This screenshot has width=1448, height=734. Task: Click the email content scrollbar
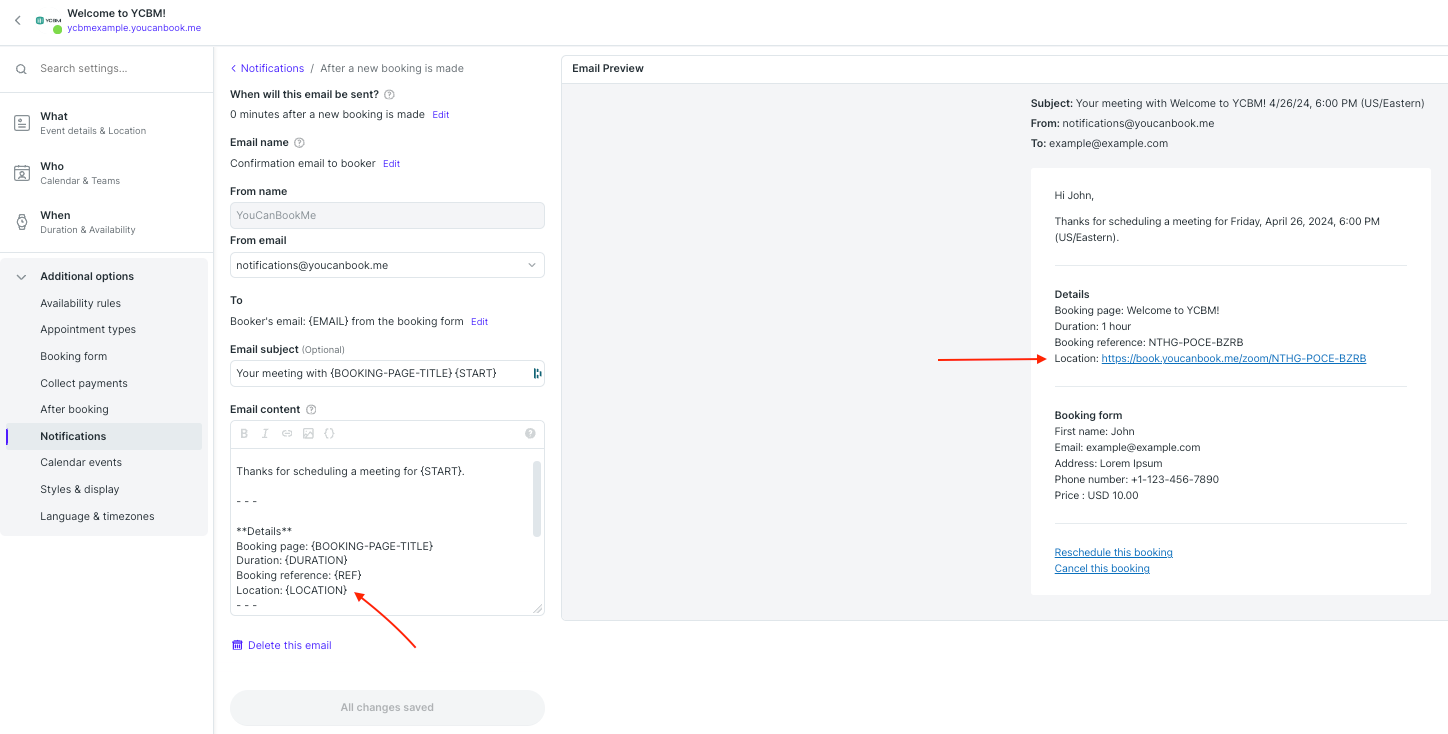(x=537, y=498)
